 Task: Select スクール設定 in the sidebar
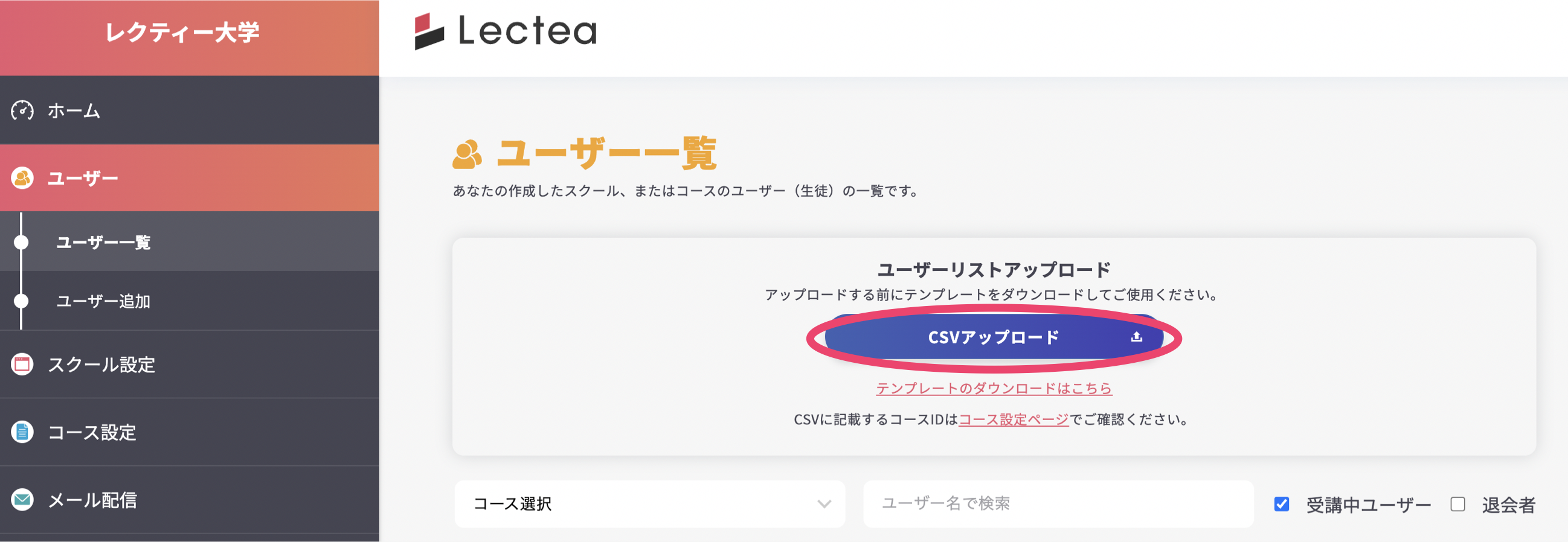(x=101, y=365)
